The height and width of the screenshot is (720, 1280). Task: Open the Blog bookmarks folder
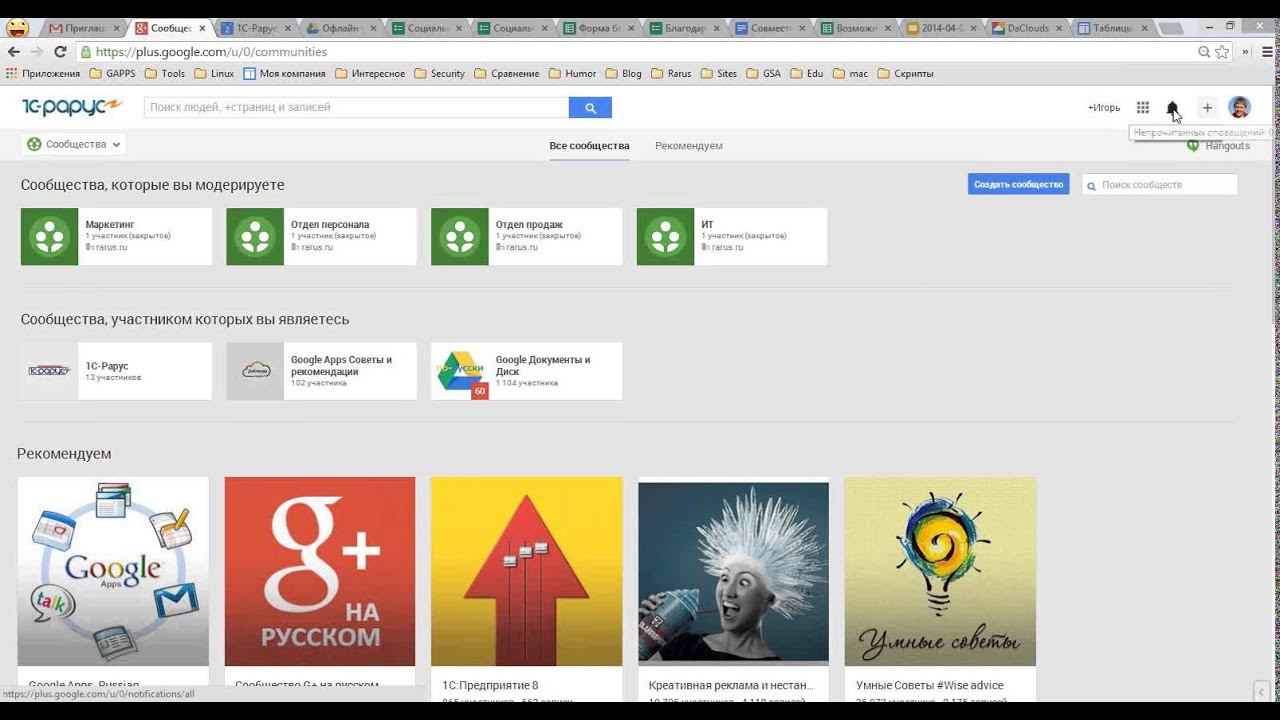623,73
